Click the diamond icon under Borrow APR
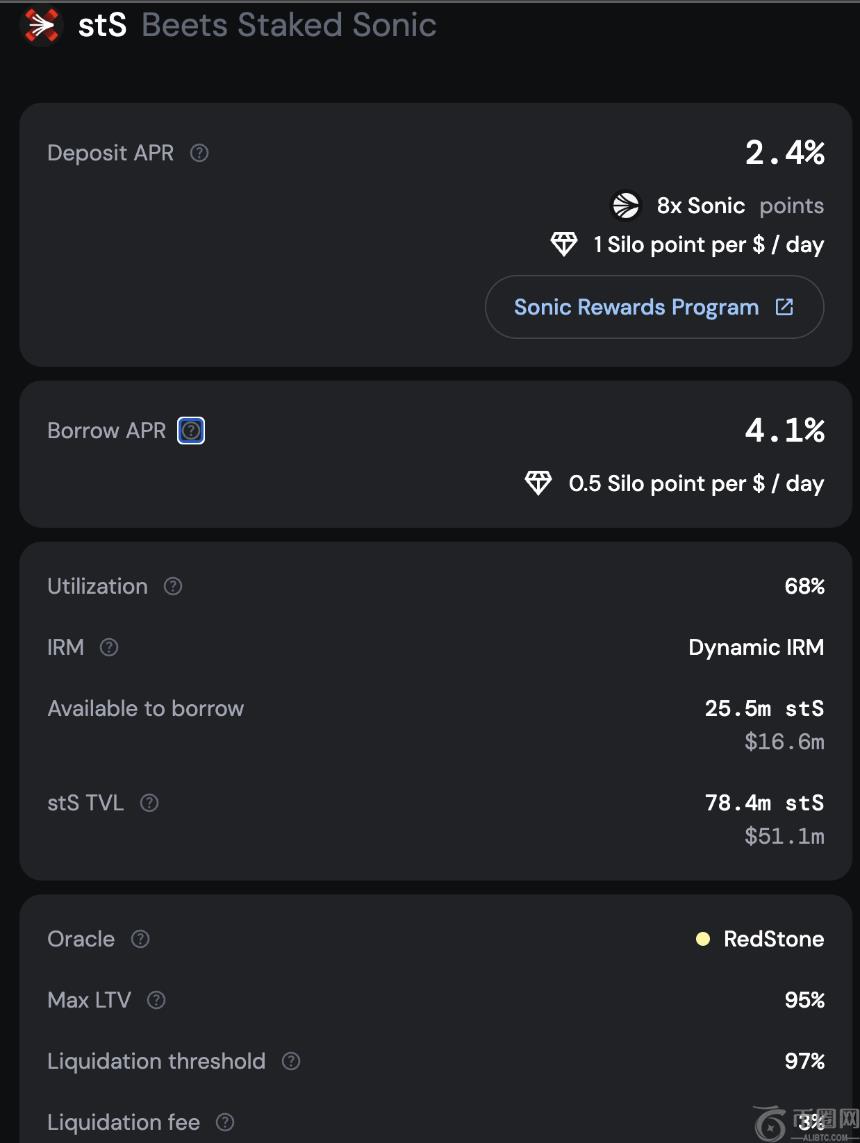 tap(538, 484)
